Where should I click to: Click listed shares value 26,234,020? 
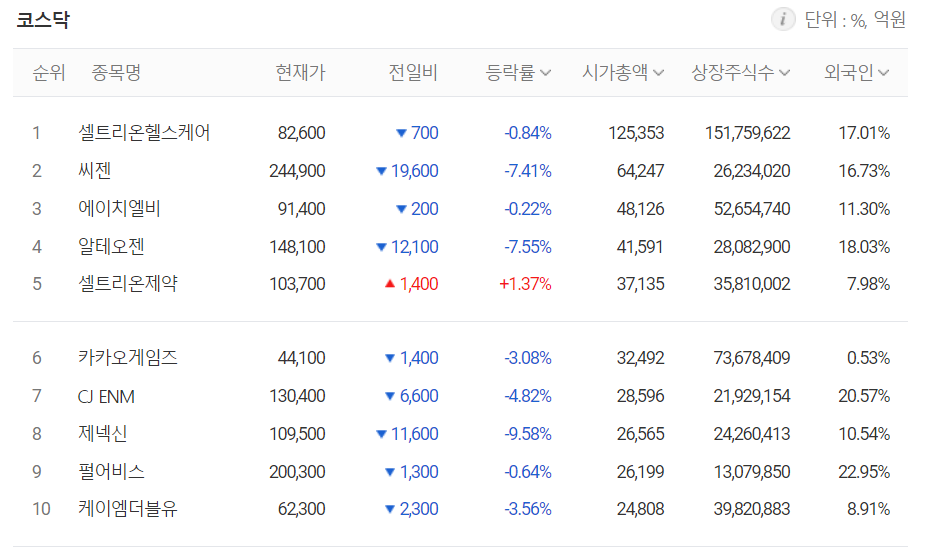(x=752, y=171)
